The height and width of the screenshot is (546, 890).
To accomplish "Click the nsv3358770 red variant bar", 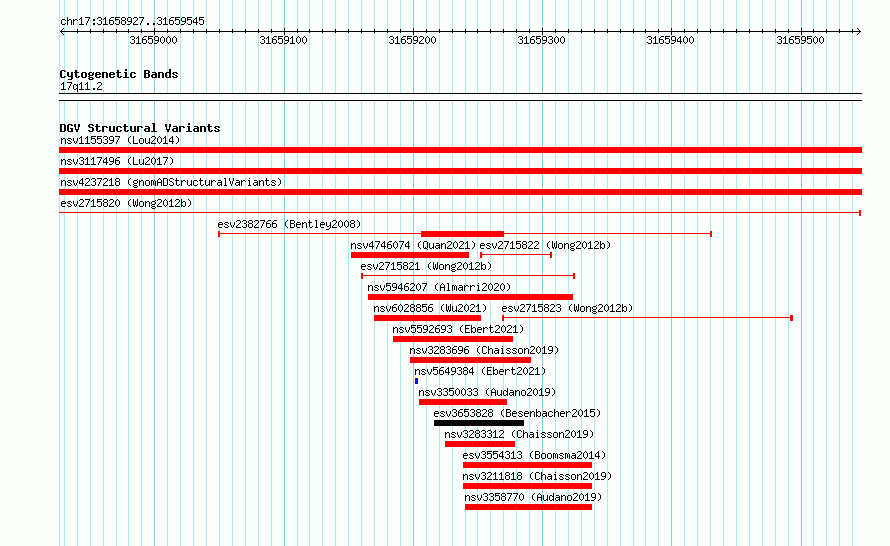I will (x=528, y=507).
